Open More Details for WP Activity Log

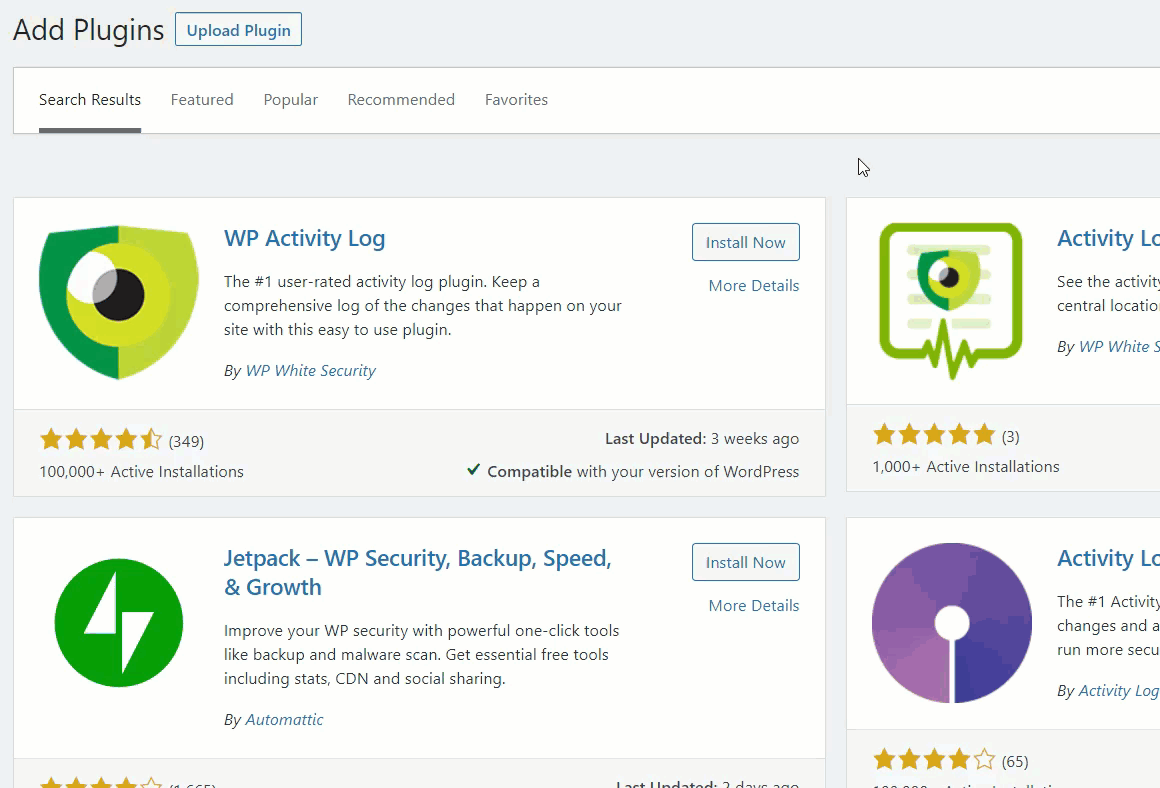coord(754,286)
